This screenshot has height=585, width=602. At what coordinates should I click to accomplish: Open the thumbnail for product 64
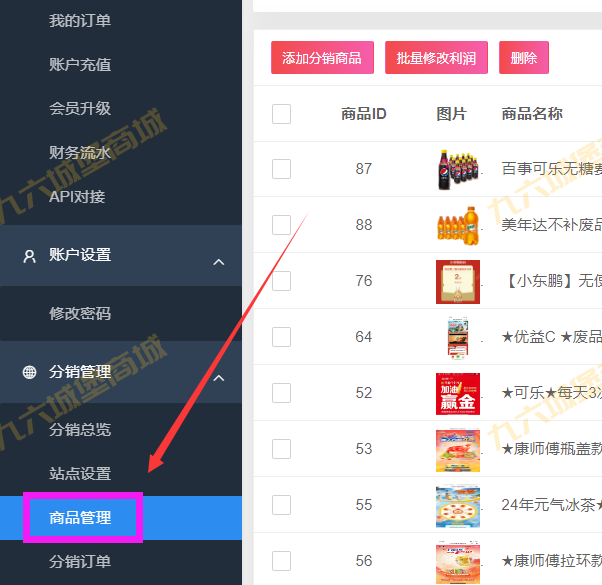point(458,338)
